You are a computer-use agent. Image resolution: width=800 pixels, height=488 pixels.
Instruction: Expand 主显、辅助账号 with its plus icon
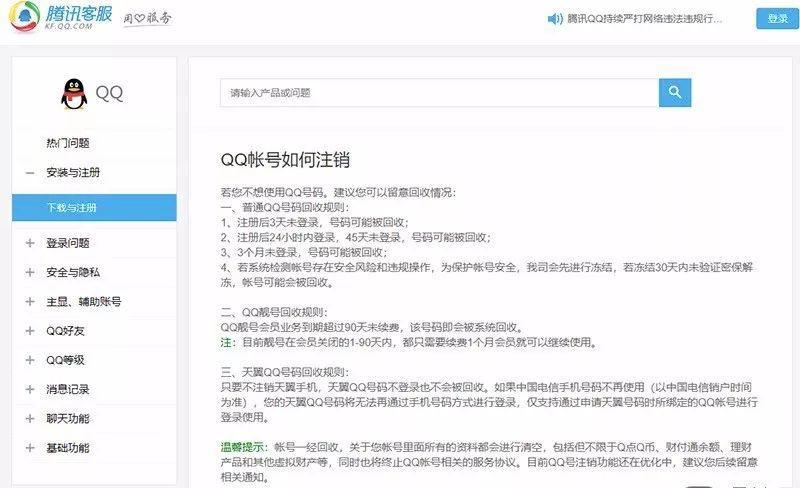[30, 302]
